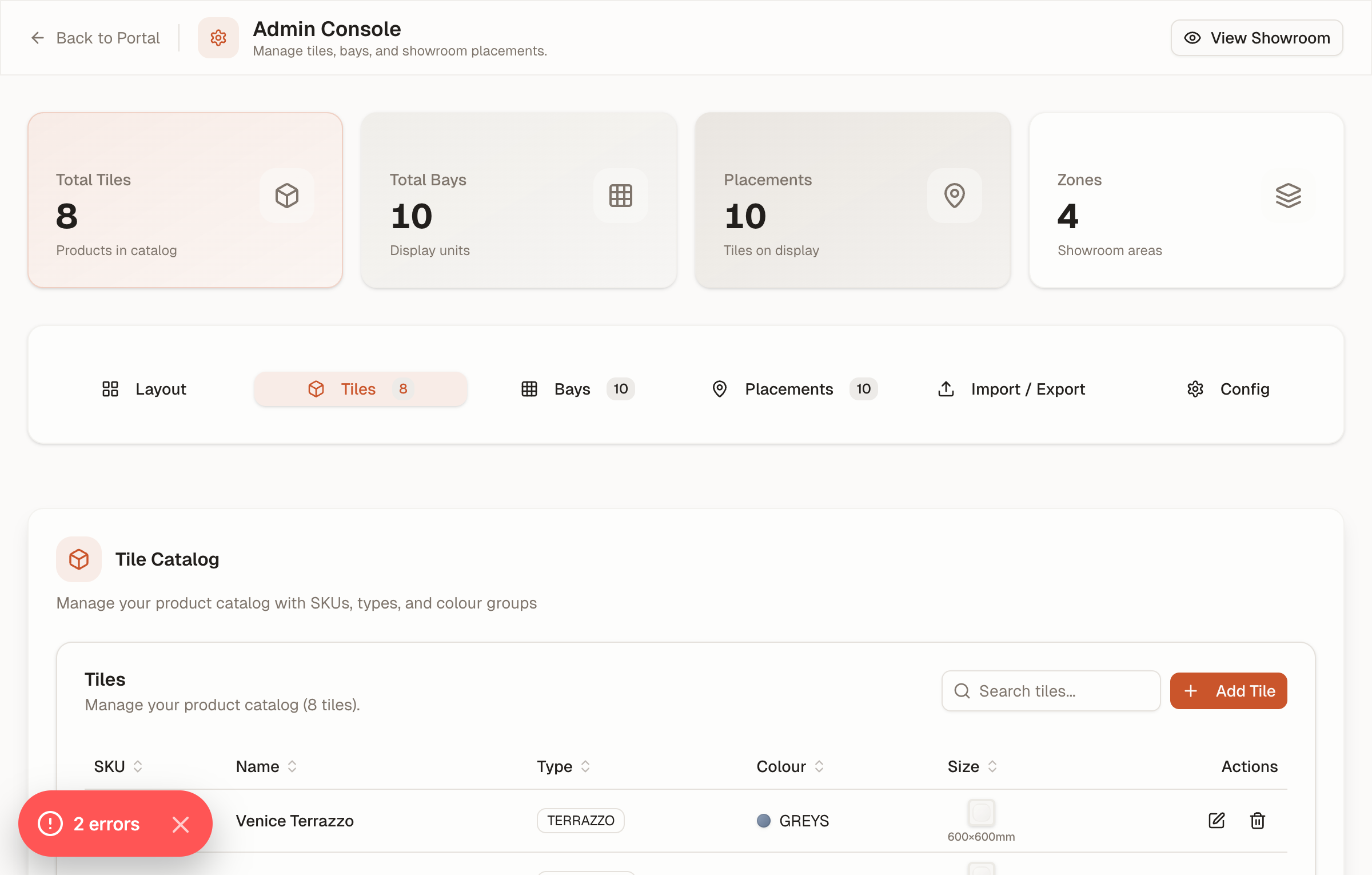This screenshot has height=875, width=1372.
Task: Delete Venice Terrazzo using the trash icon
Action: click(1258, 821)
